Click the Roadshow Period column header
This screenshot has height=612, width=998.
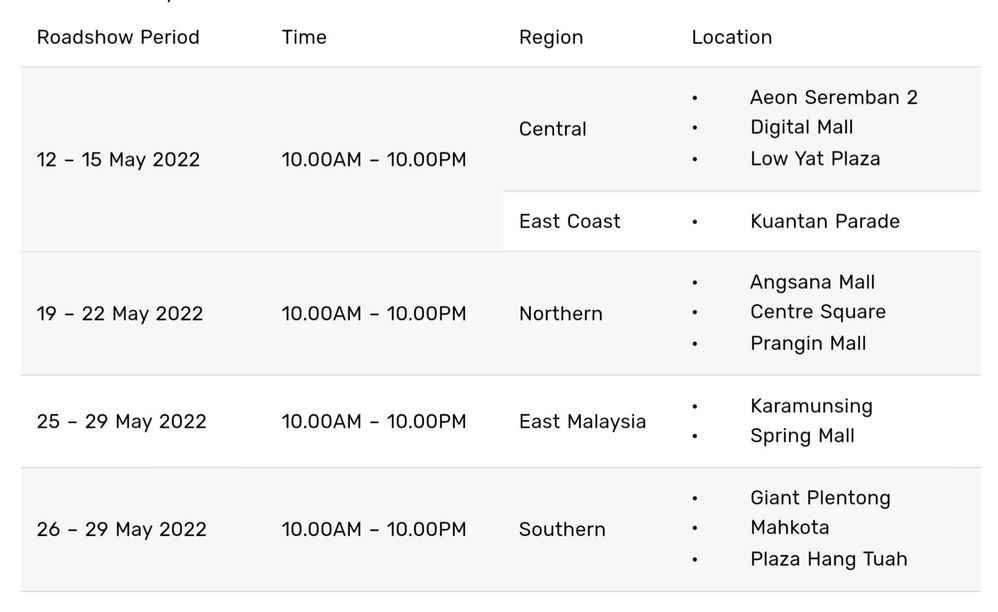pyautogui.click(x=118, y=38)
